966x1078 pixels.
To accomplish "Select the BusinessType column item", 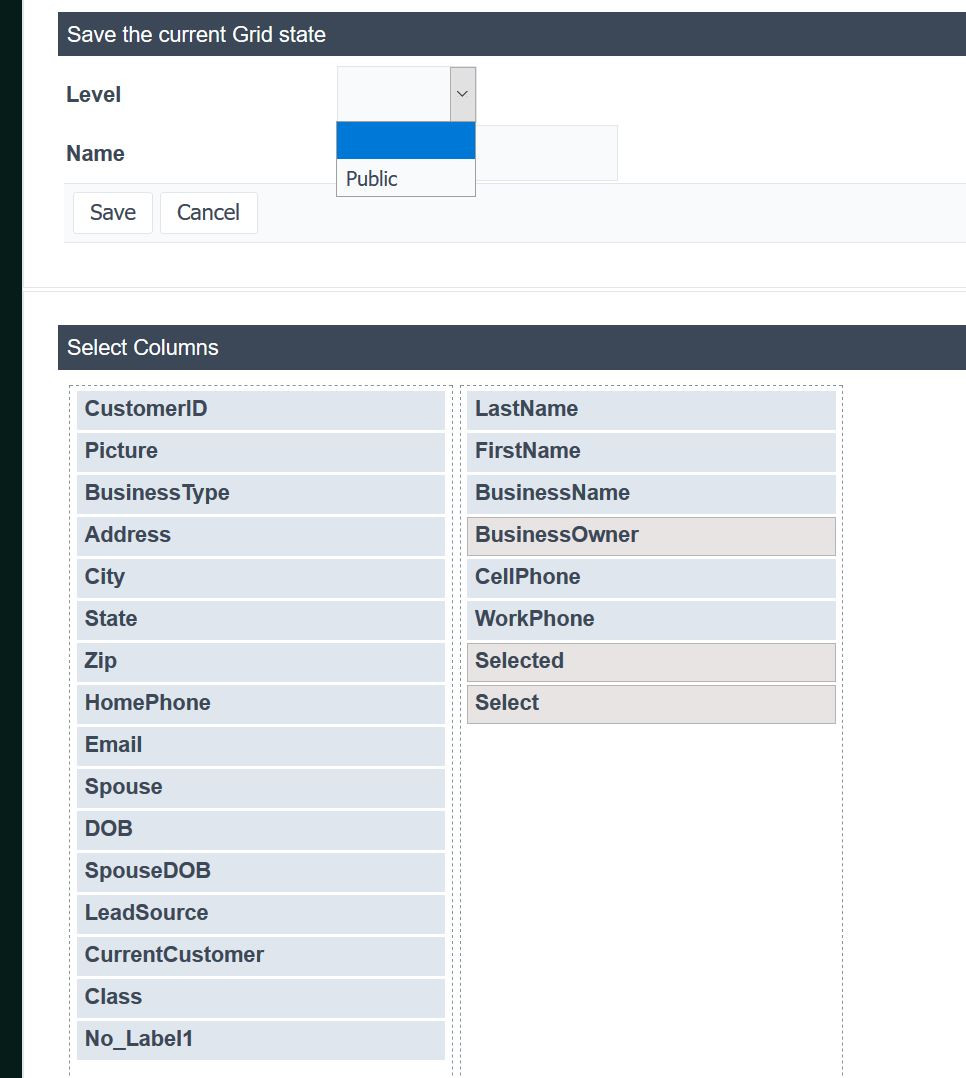I will 261,494.
